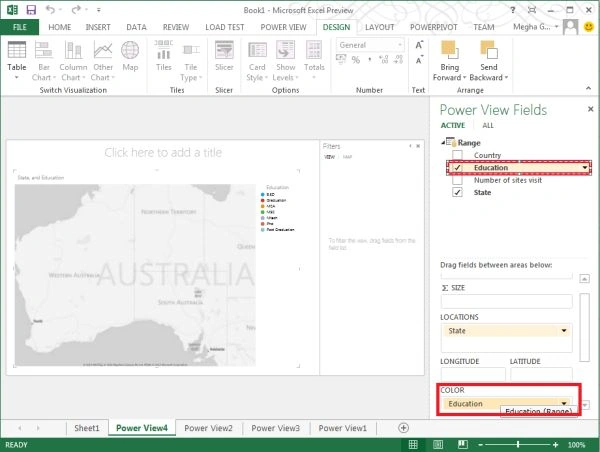Click the Redo icon

point(76,10)
